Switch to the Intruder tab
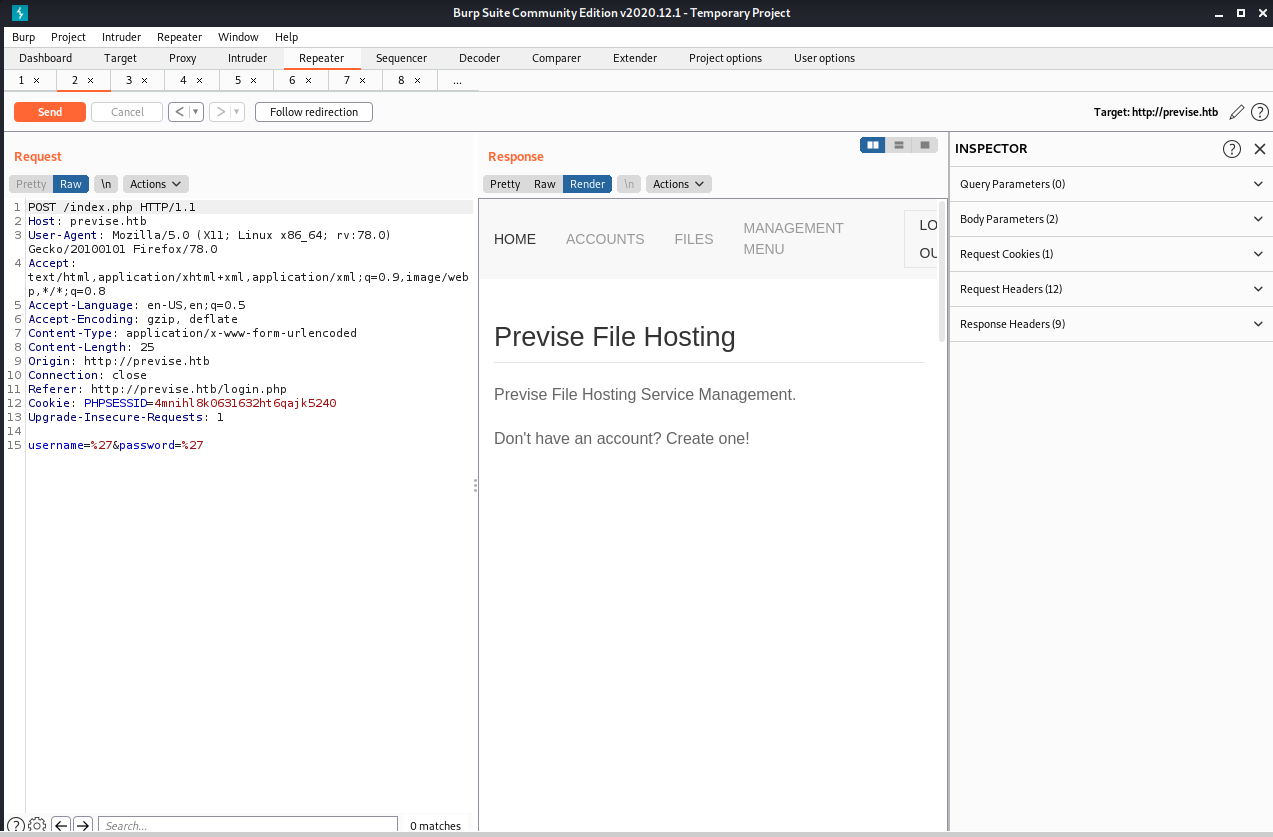 coord(247,58)
